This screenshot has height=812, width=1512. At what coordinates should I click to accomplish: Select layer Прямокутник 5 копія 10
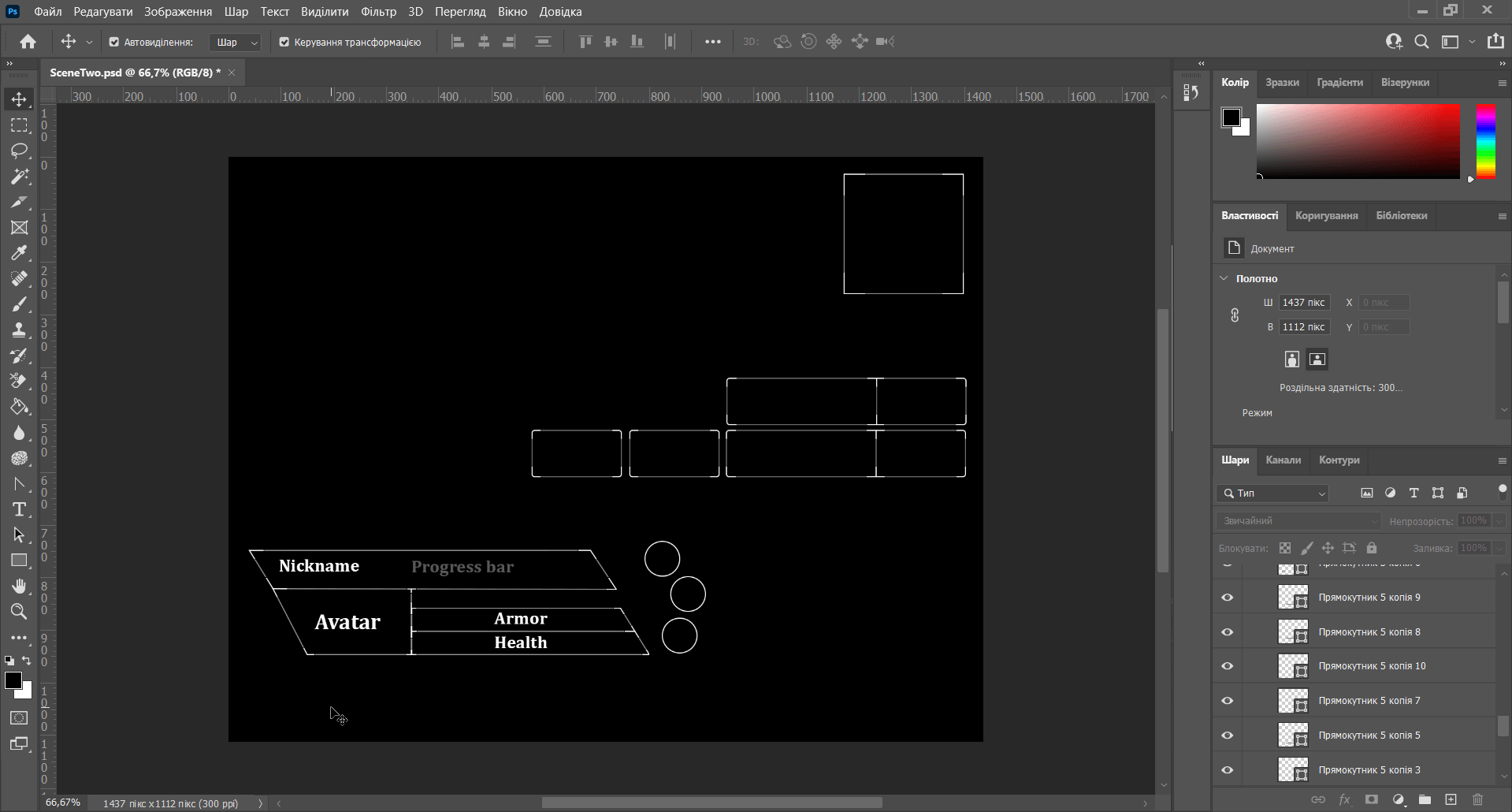(1372, 666)
